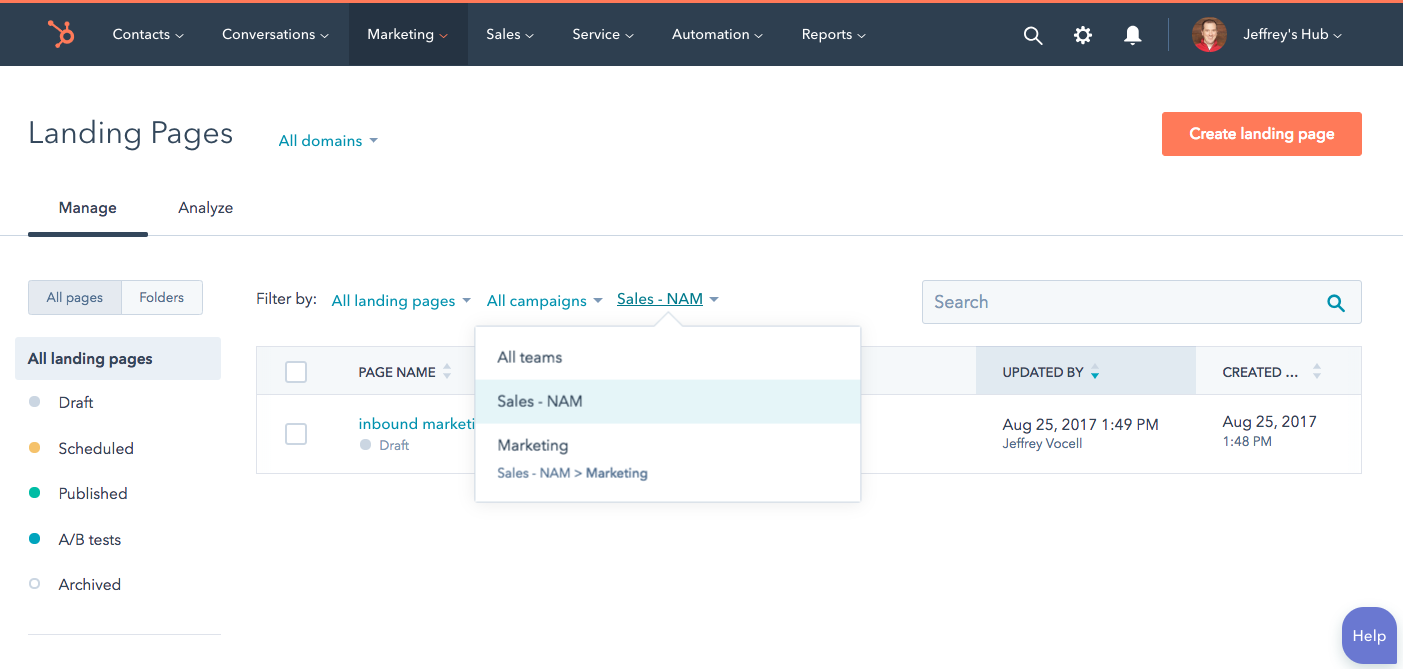Open the notifications bell
This screenshot has width=1403, height=669.
[x=1132, y=35]
